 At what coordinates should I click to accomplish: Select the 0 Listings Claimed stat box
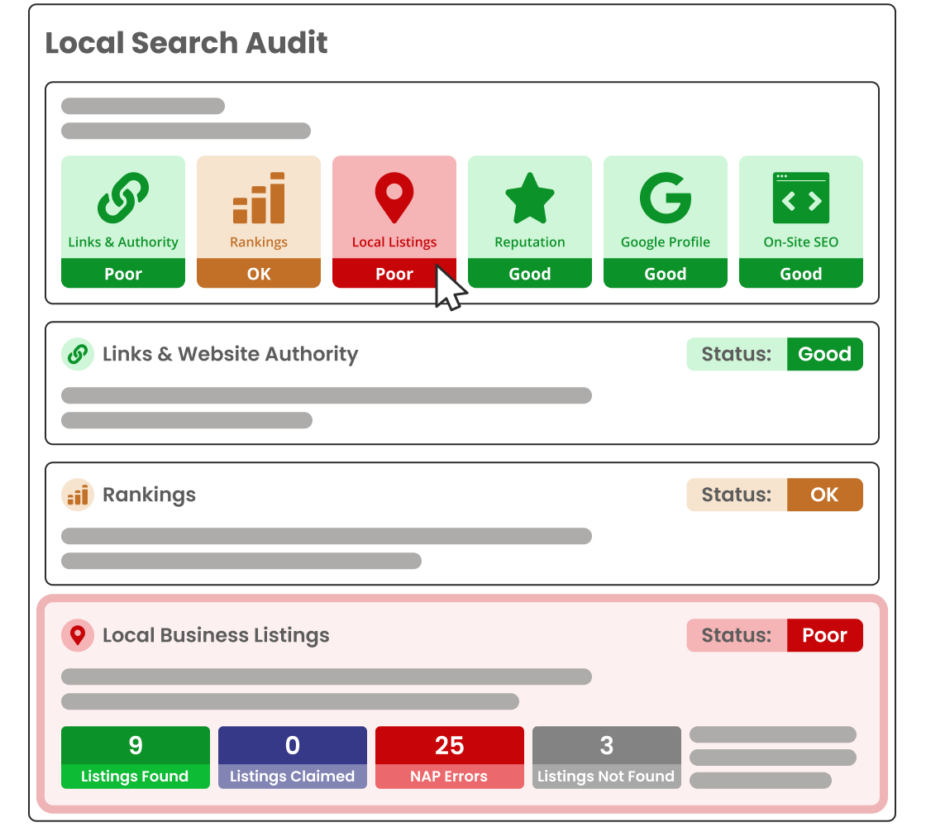click(292, 757)
